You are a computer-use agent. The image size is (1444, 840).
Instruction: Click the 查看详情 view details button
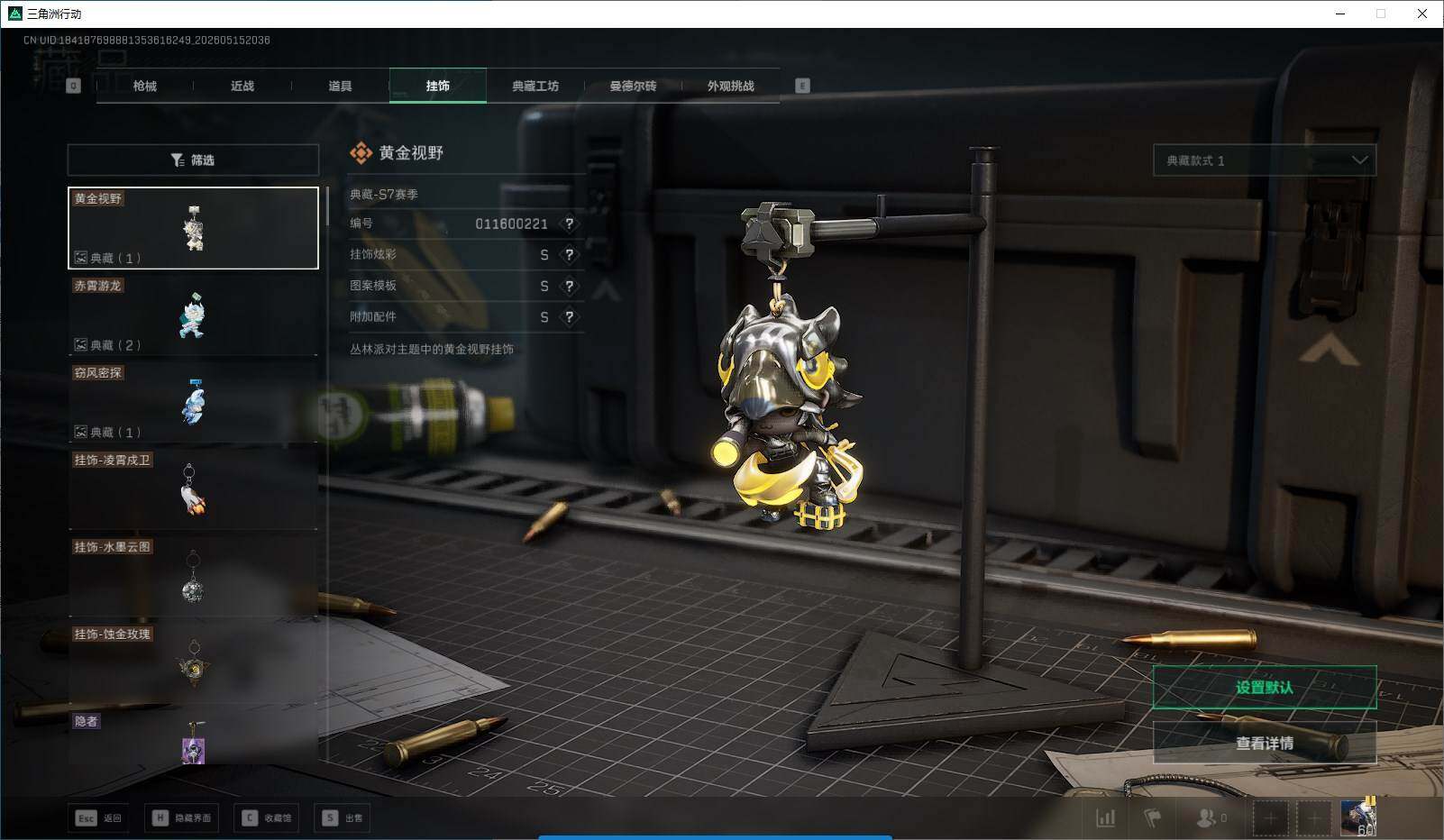click(x=1265, y=744)
